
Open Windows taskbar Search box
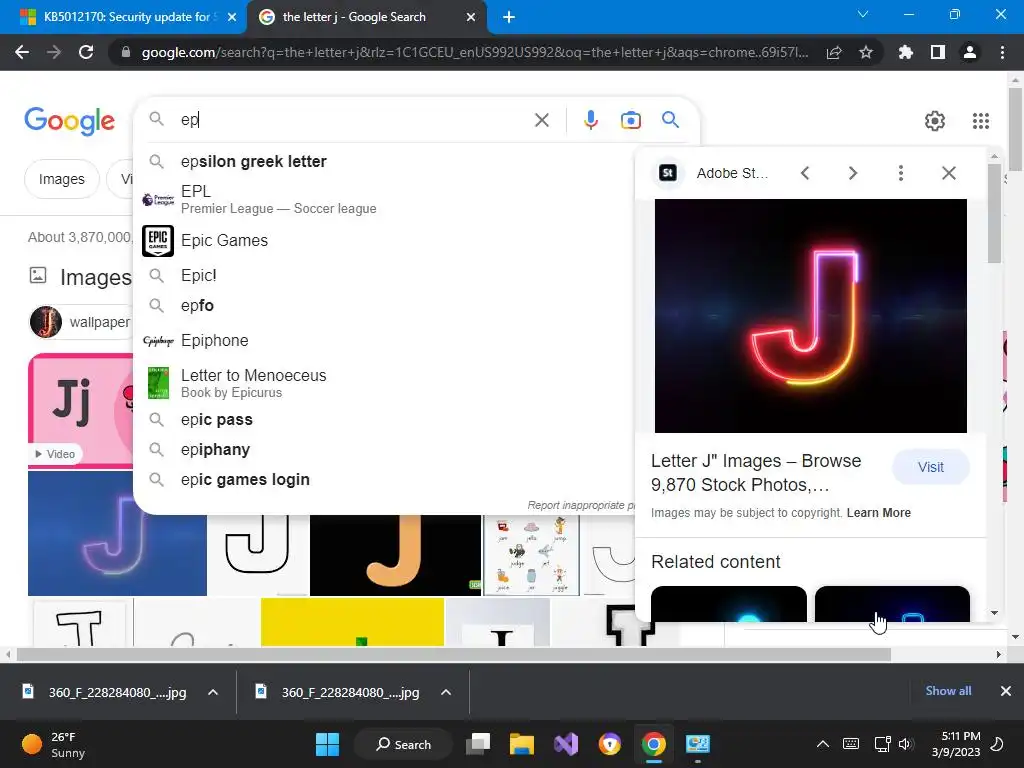[x=403, y=744]
